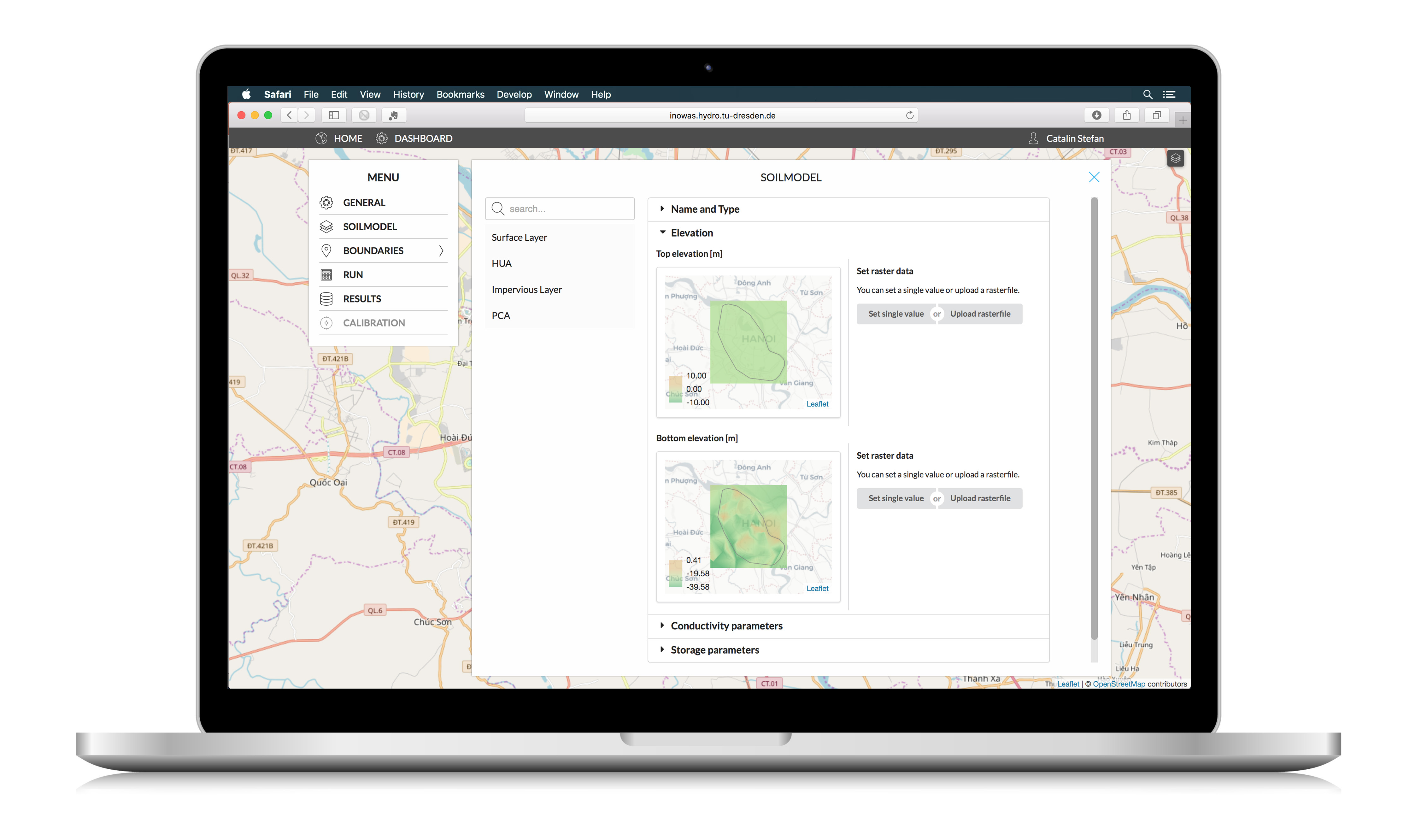Add a new tab with the plus button
The height and width of the screenshot is (840, 1421).
tap(1182, 120)
